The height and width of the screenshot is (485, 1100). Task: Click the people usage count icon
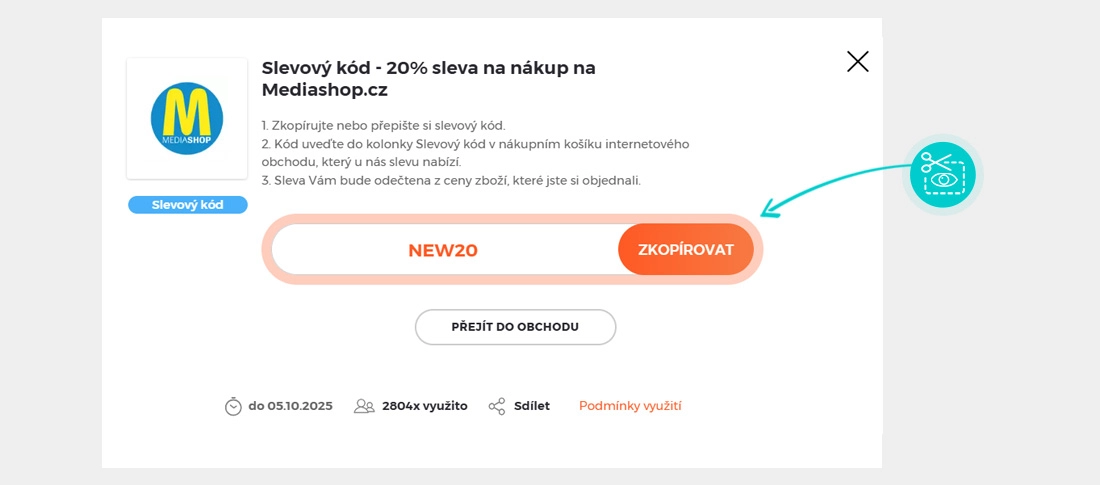tap(364, 406)
